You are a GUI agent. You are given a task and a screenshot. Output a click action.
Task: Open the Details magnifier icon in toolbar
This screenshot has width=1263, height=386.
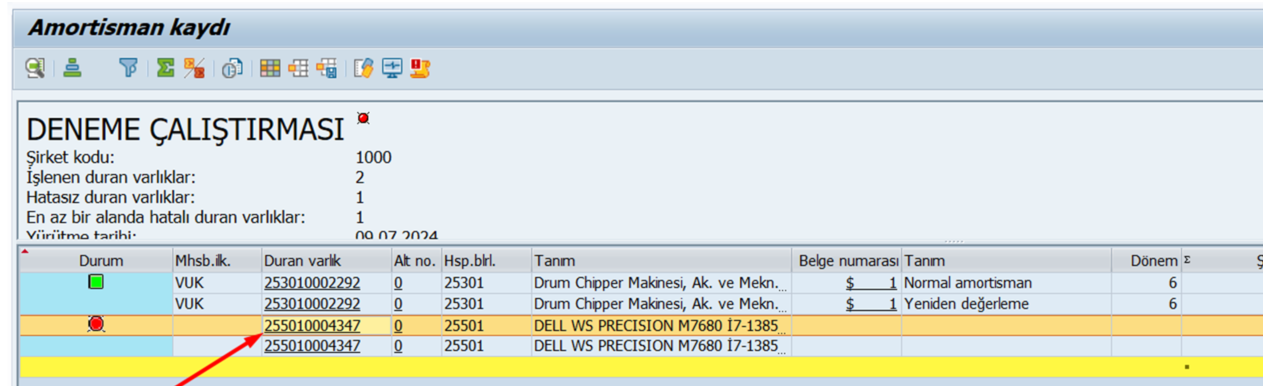coord(35,68)
